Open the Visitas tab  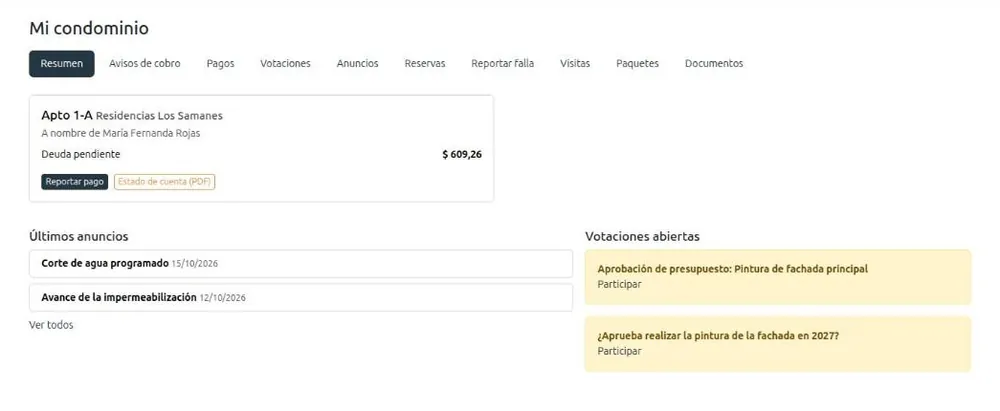coord(575,64)
